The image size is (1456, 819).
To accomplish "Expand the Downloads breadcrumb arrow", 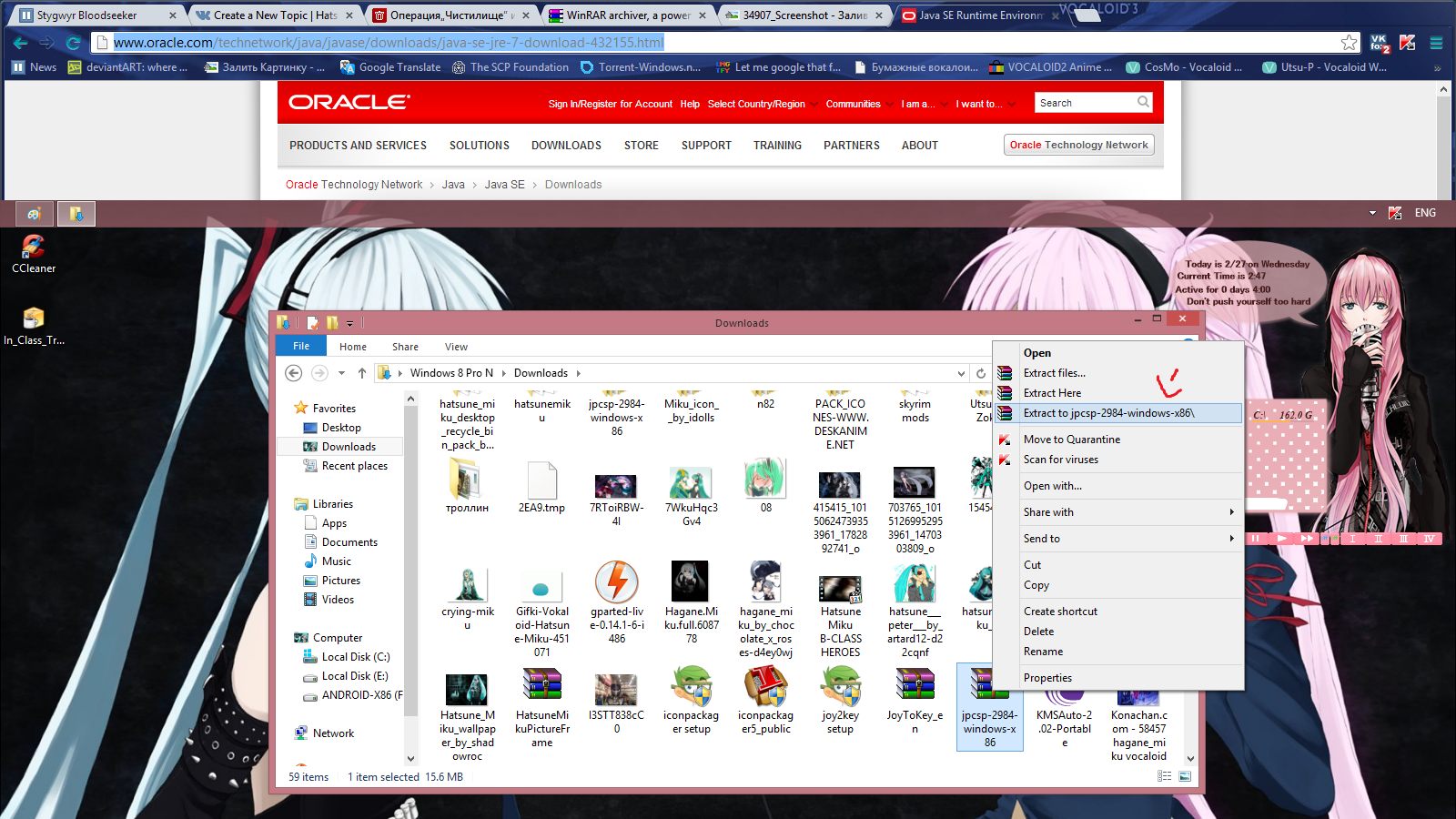I will (578, 373).
